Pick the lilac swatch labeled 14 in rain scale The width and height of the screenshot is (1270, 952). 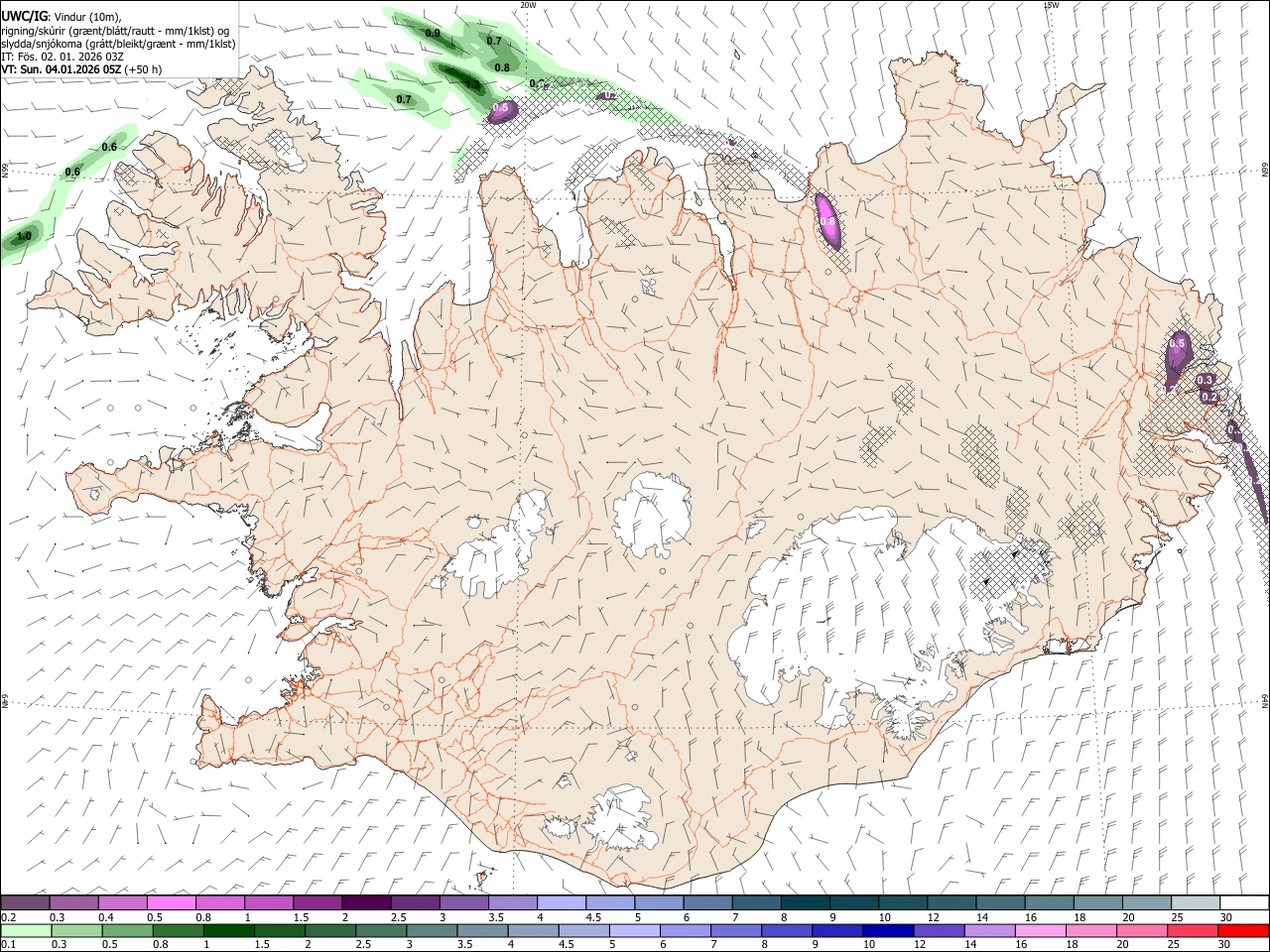click(989, 931)
